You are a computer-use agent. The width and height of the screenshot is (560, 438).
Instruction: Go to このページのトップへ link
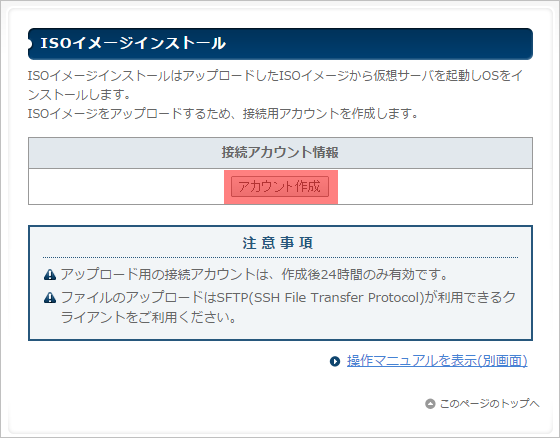[x=489, y=403]
